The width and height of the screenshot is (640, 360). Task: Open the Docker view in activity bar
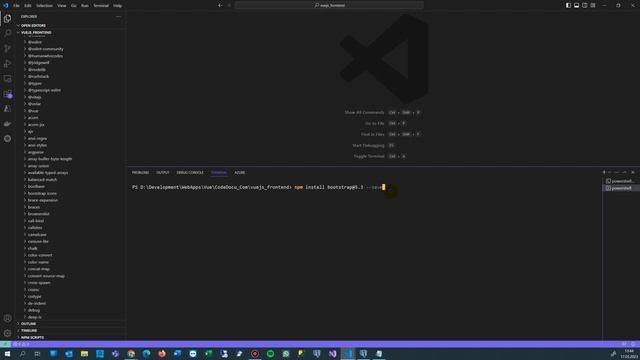pyautogui.click(x=7, y=124)
